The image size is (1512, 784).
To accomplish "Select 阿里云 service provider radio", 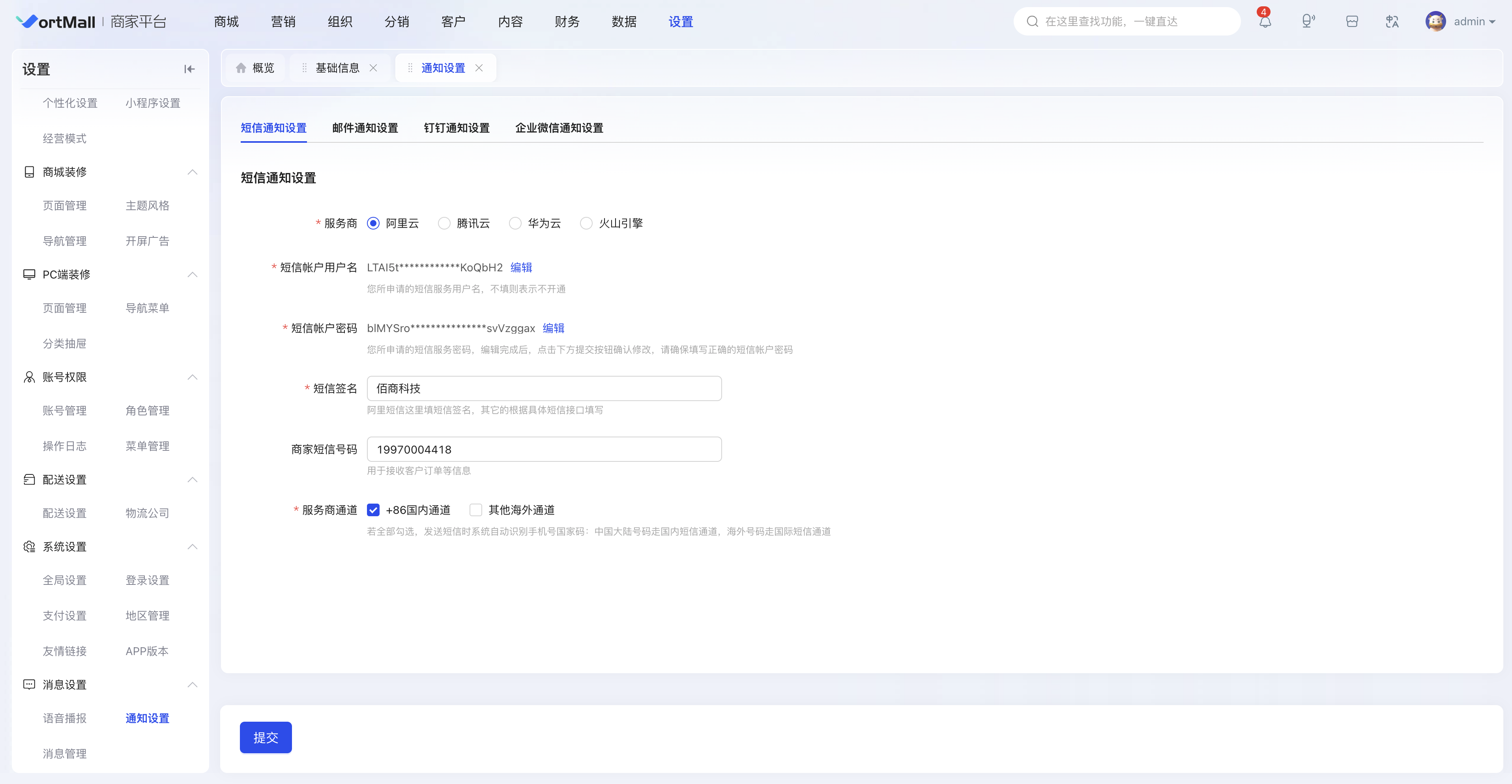I will (x=373, y=223).
